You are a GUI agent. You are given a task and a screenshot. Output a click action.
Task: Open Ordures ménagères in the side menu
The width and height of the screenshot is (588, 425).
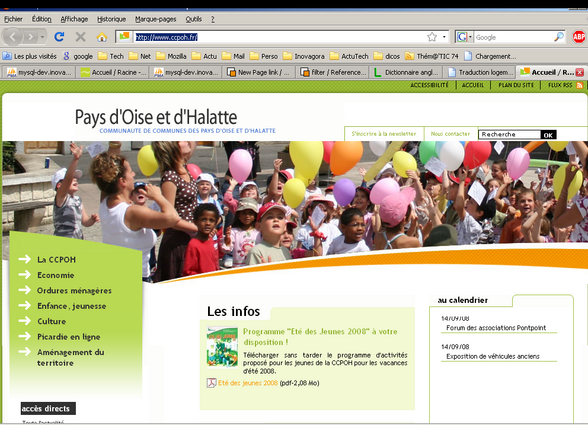point(74,290)
